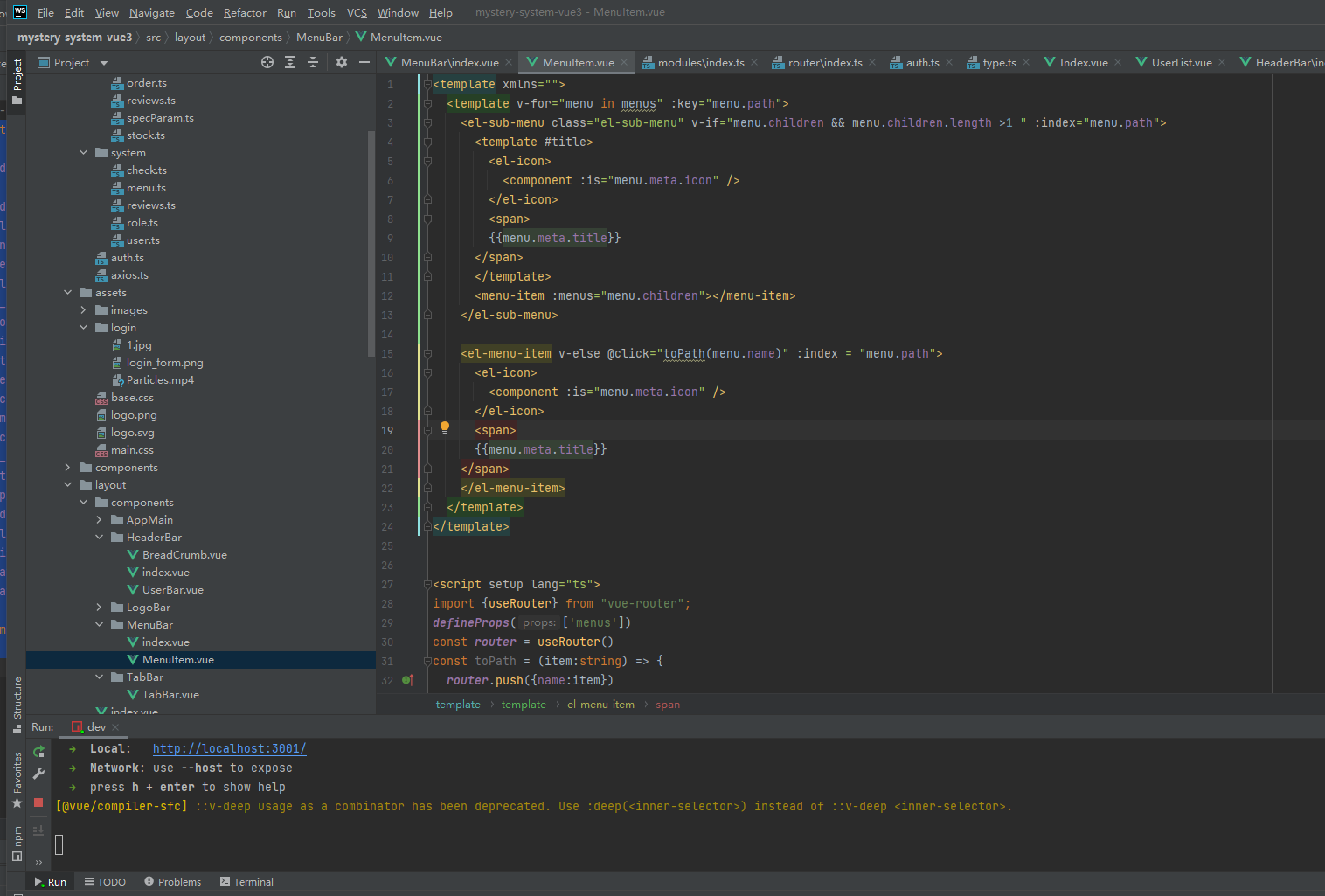This screenshot has height=896, width=1325.
Task: Open the npm tool window
Action: [x=17, y=843]
